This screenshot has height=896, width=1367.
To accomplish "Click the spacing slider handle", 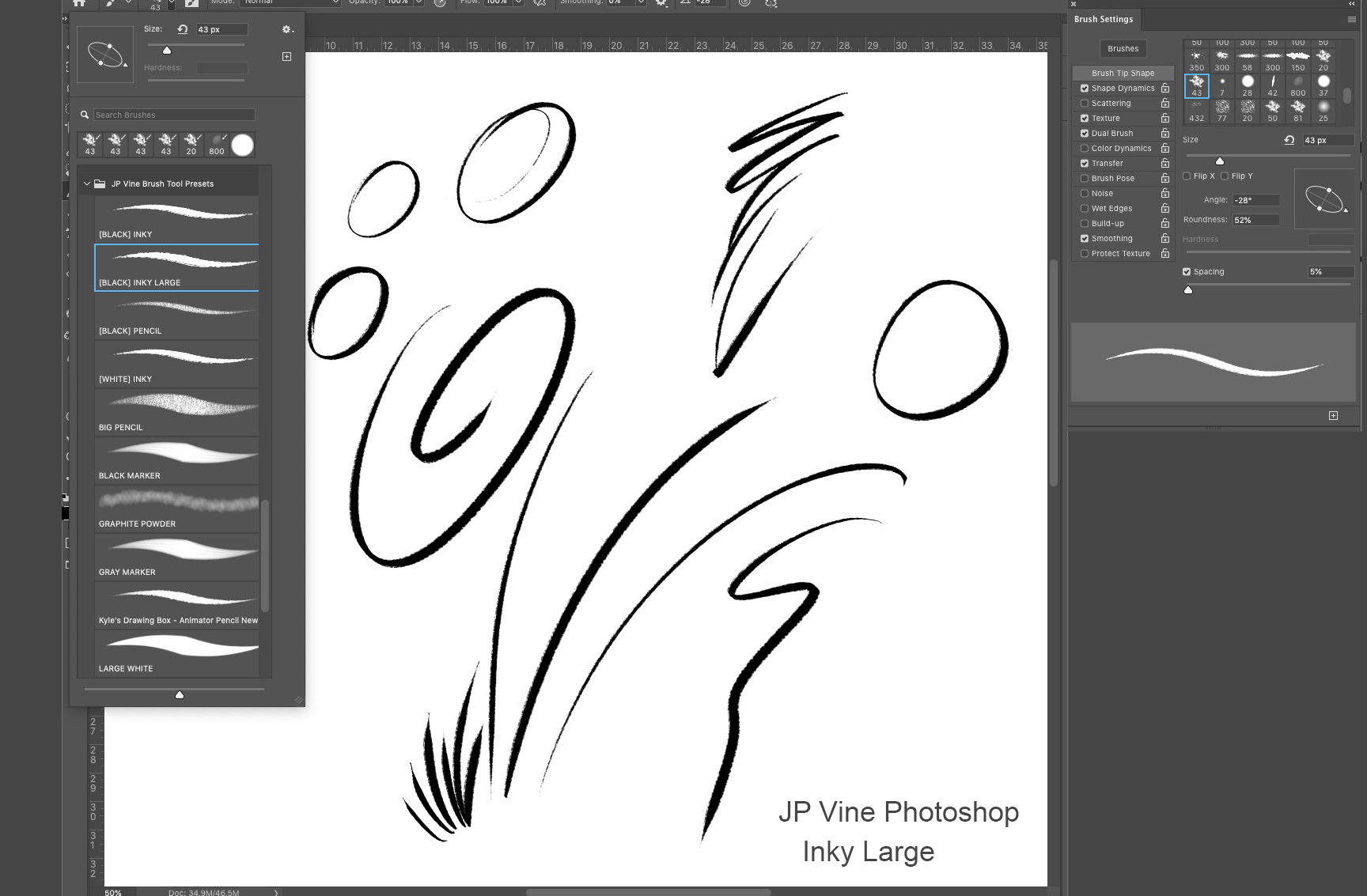I will (x=1188, y=290).
